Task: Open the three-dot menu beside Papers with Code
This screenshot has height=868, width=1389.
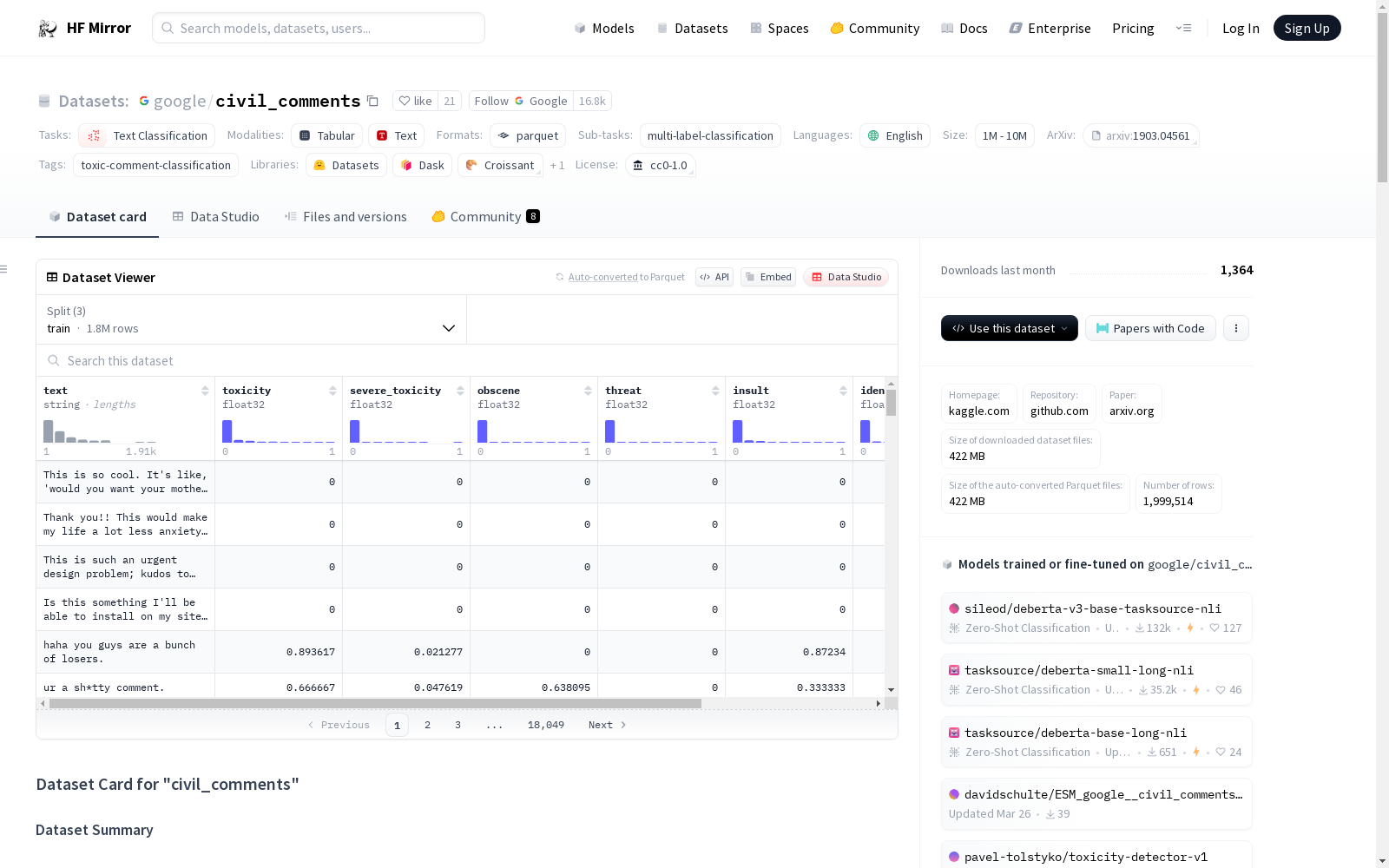Action: tap(1236, 328)
